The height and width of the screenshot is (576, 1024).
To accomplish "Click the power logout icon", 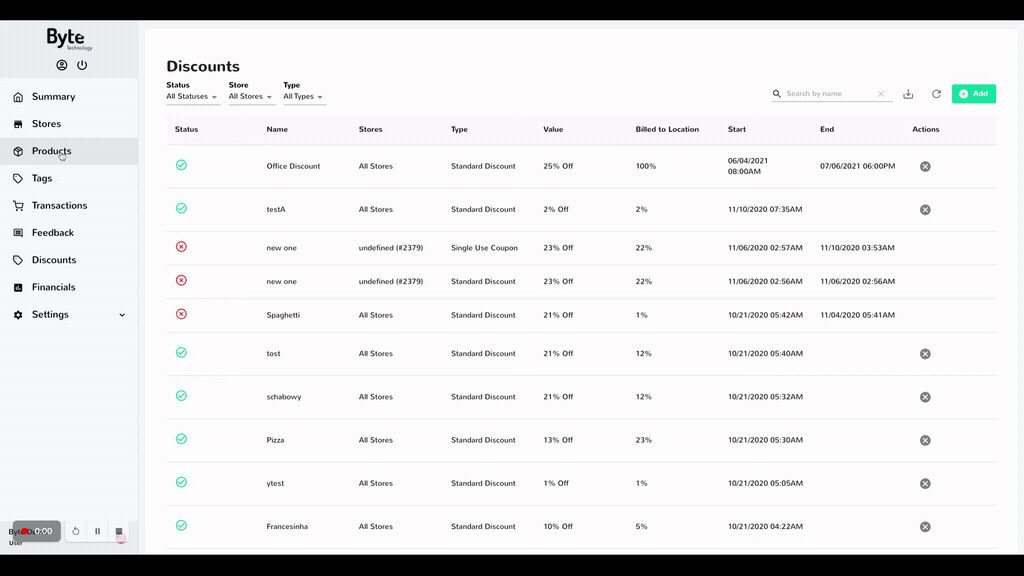I will (82, 65).
